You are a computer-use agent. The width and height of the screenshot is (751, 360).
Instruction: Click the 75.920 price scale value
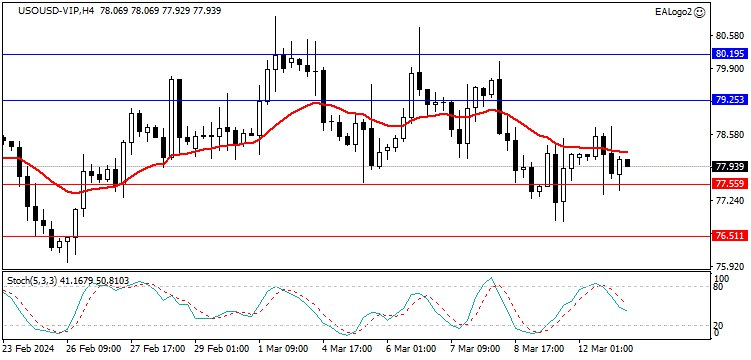tap(729, 267)
